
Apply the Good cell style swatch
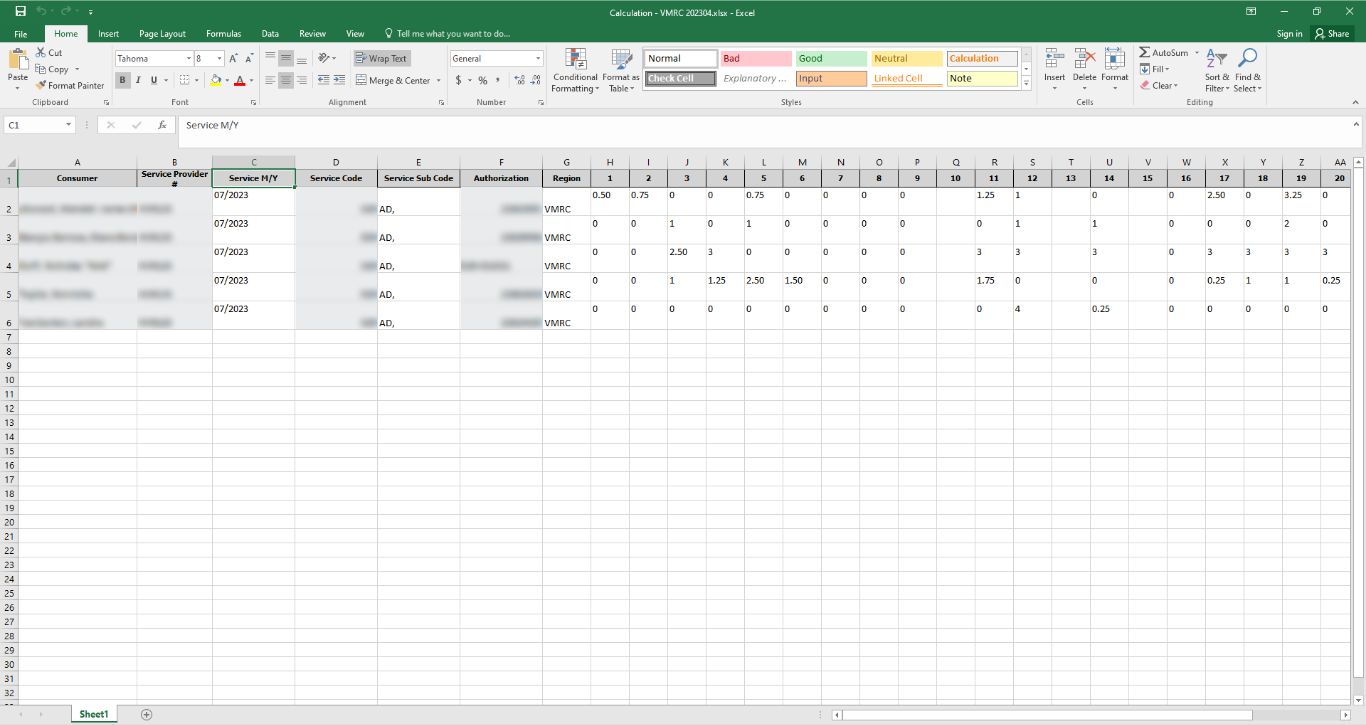[x=830, y=59]
